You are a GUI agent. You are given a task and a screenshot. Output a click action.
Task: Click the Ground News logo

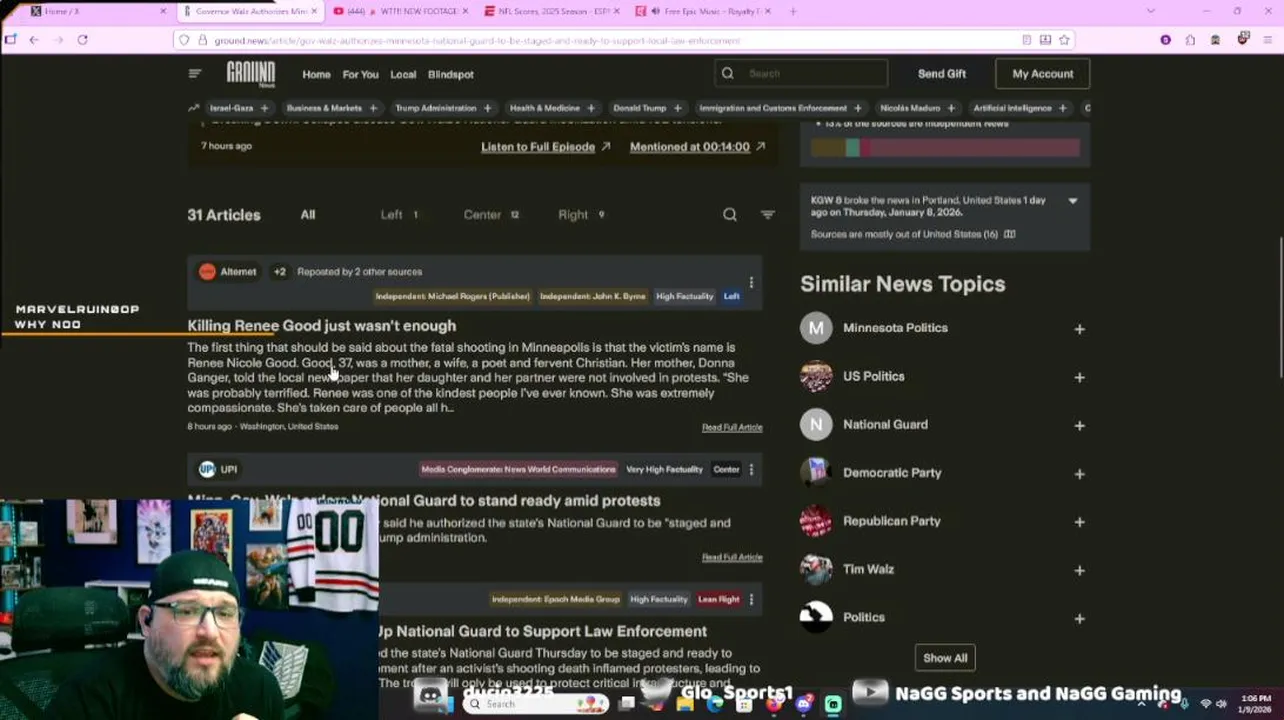point(250,74)
